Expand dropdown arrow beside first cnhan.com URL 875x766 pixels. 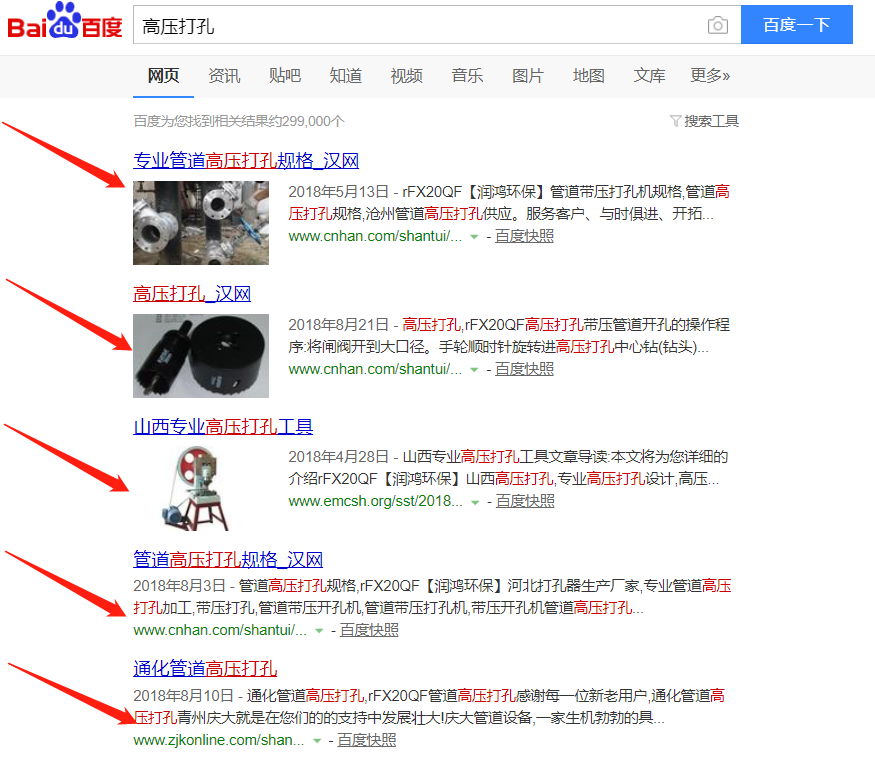[474, 236]
